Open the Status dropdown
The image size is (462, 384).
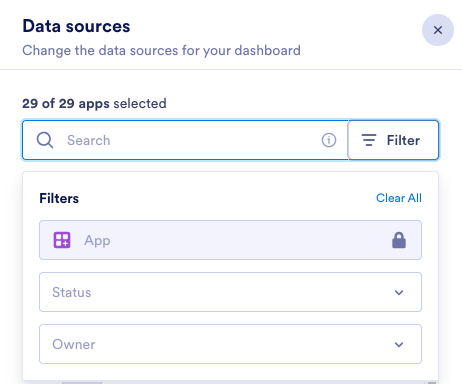[x=230, y=292]
